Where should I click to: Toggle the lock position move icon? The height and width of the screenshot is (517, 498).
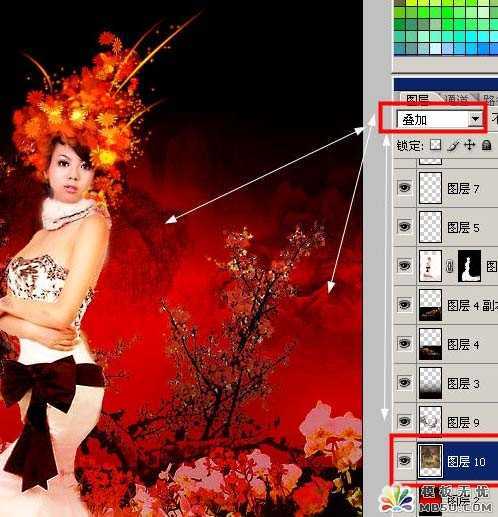(x=469, y=145)
